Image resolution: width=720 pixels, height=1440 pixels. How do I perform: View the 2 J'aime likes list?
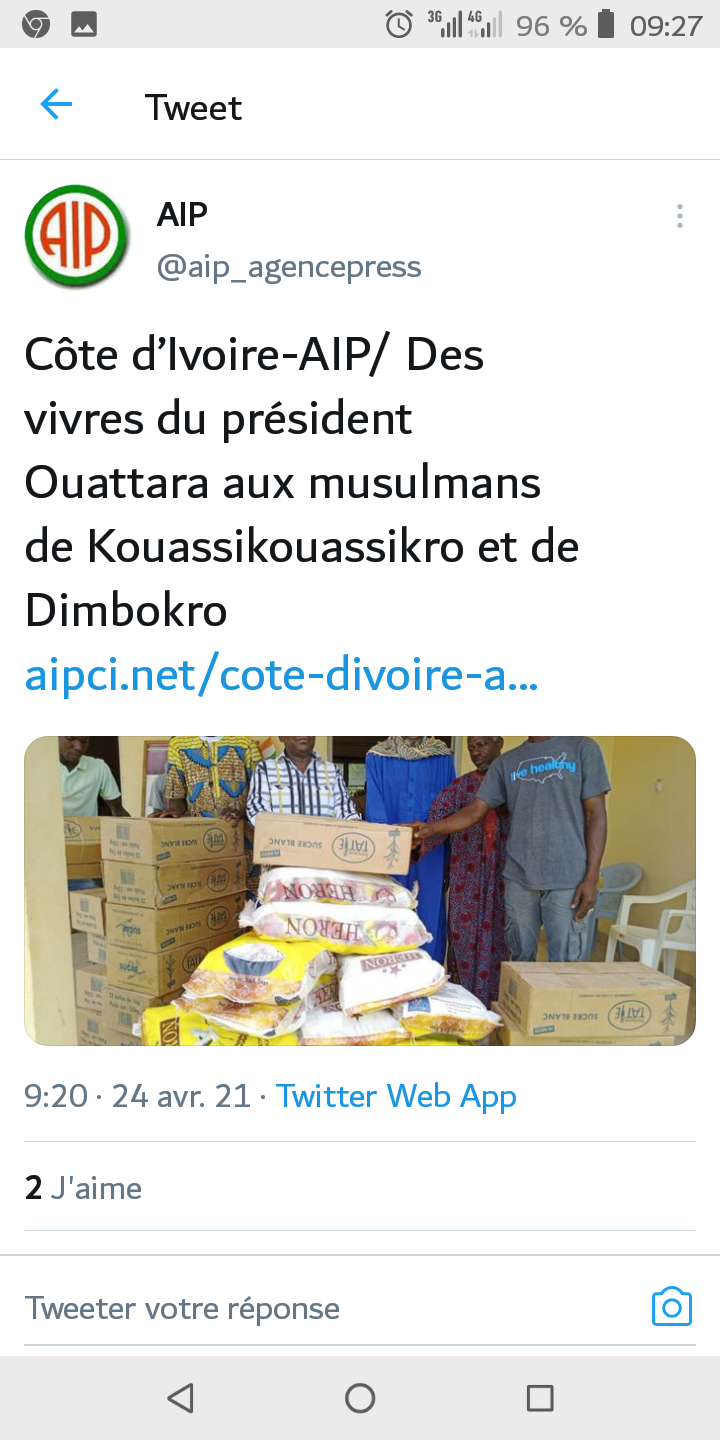tap(83, 1188)
